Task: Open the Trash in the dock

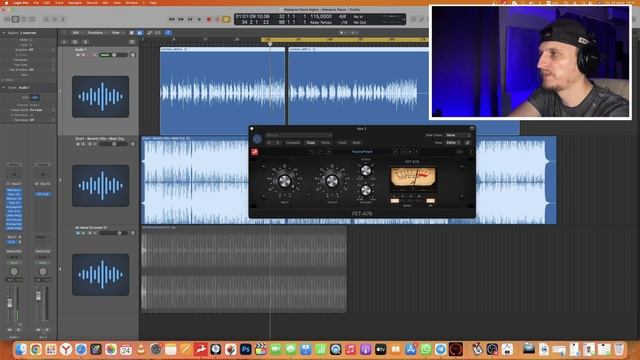Action: 619,349
